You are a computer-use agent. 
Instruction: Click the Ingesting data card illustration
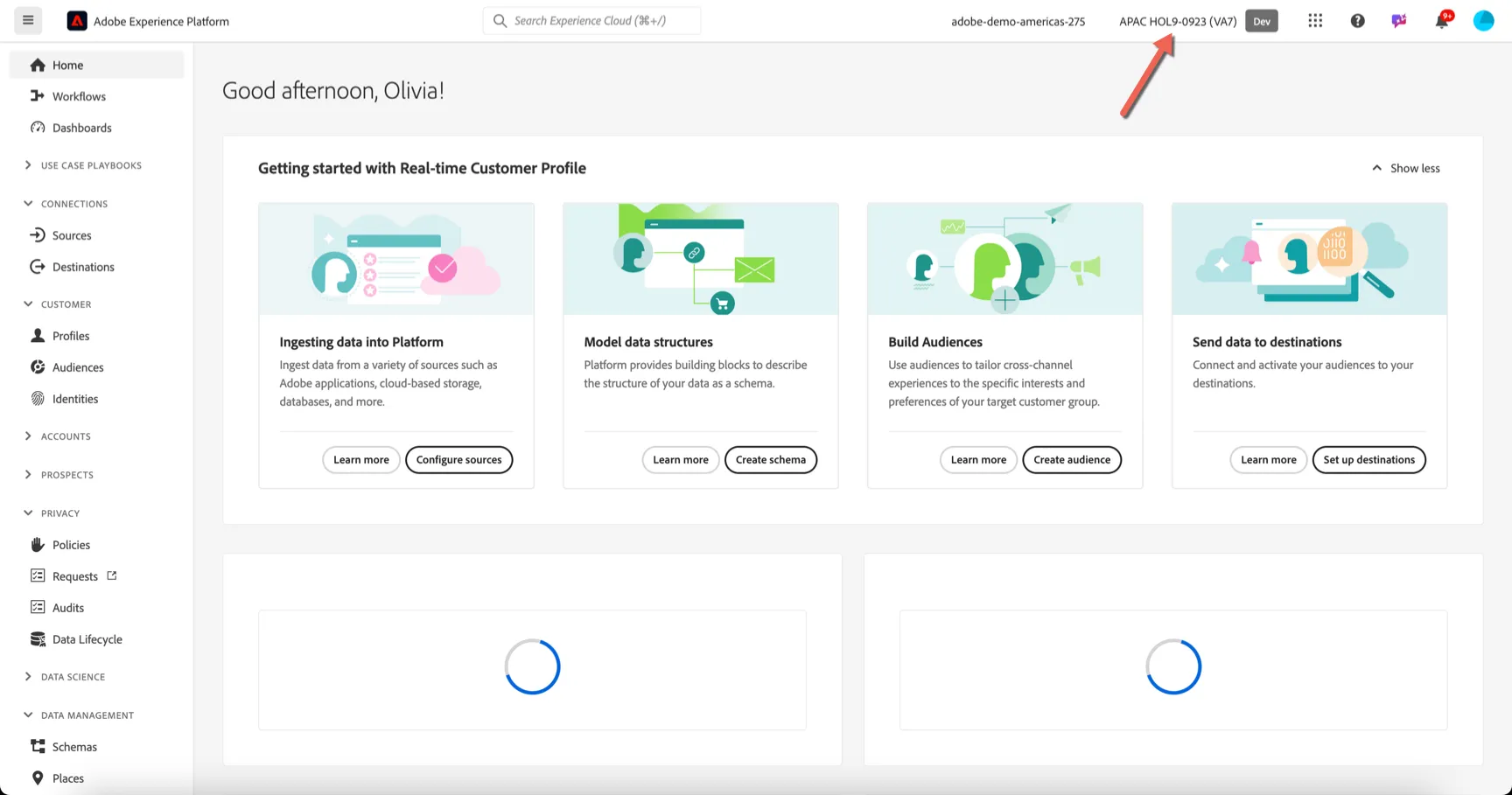tap(396, 259)
